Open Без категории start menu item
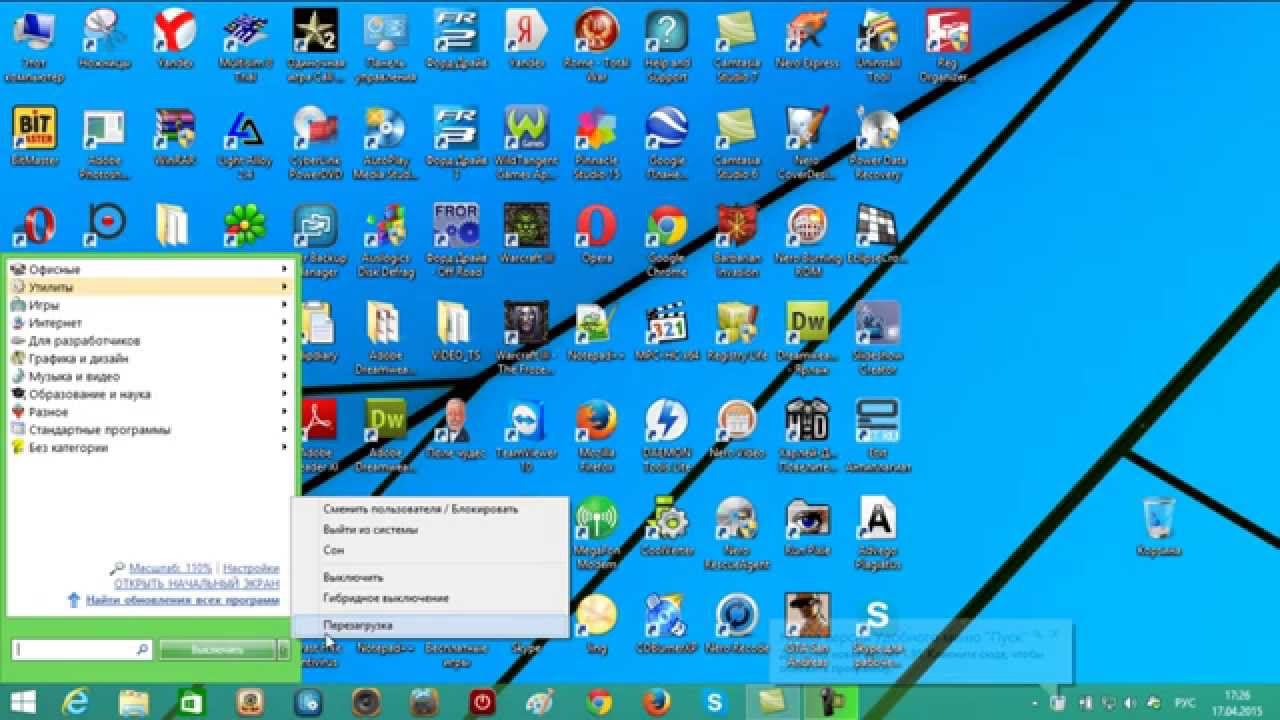1280x720 pixels. 150,448
